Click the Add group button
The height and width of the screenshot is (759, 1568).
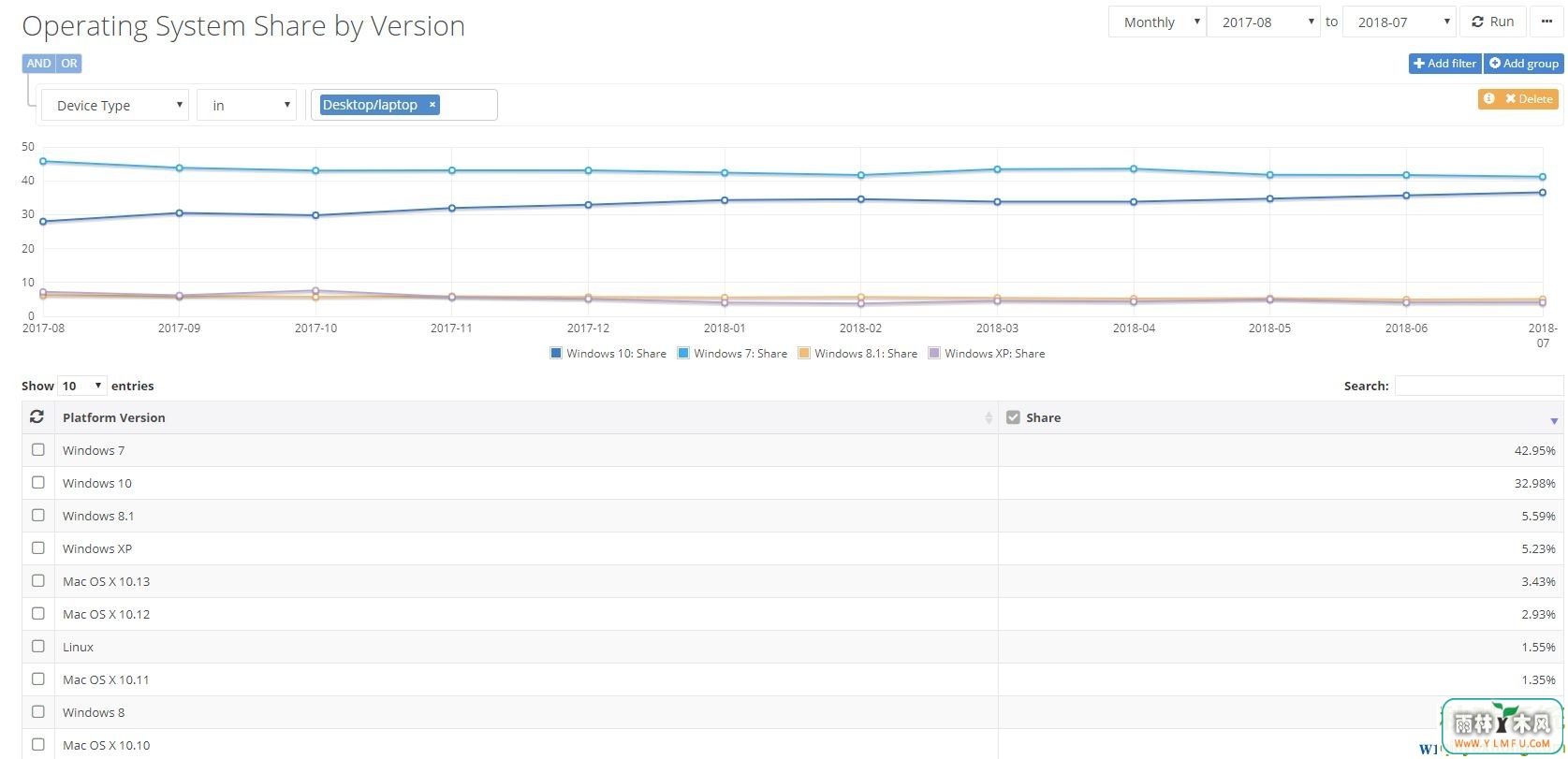[x=1524, y=64]
